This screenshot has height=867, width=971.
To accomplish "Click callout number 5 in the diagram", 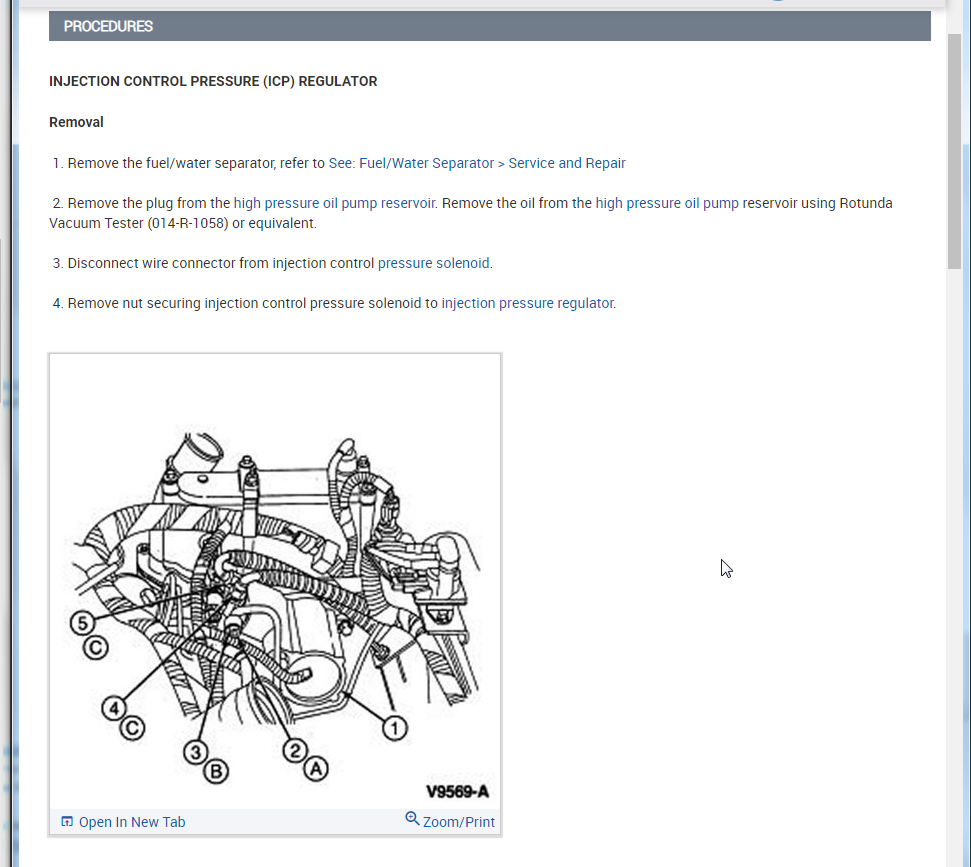I will tap(82, 623).
